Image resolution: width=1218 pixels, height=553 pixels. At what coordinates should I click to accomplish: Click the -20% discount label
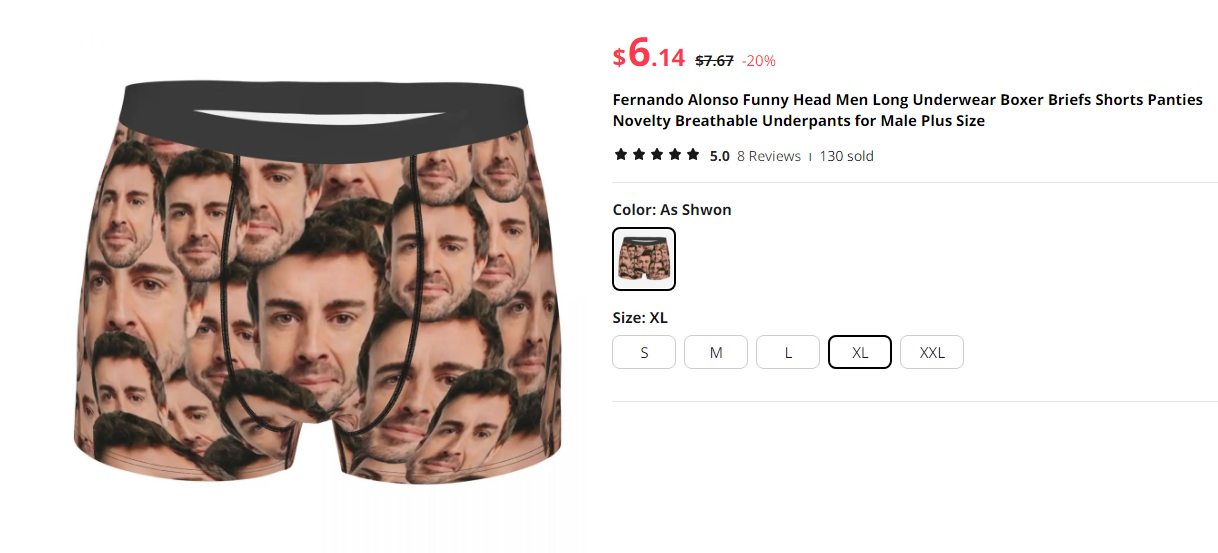758,60
